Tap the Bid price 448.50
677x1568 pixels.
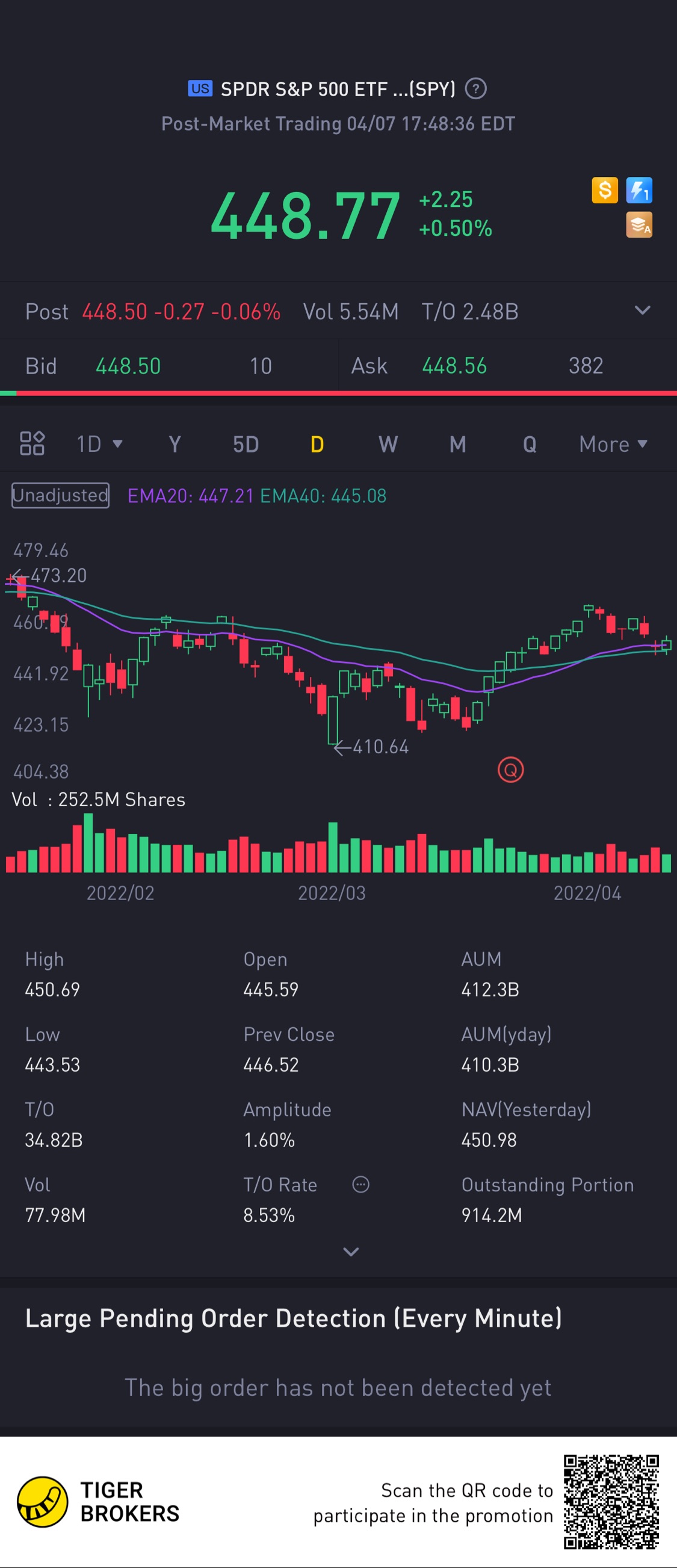pyautogui.click(x=128, y=366)
